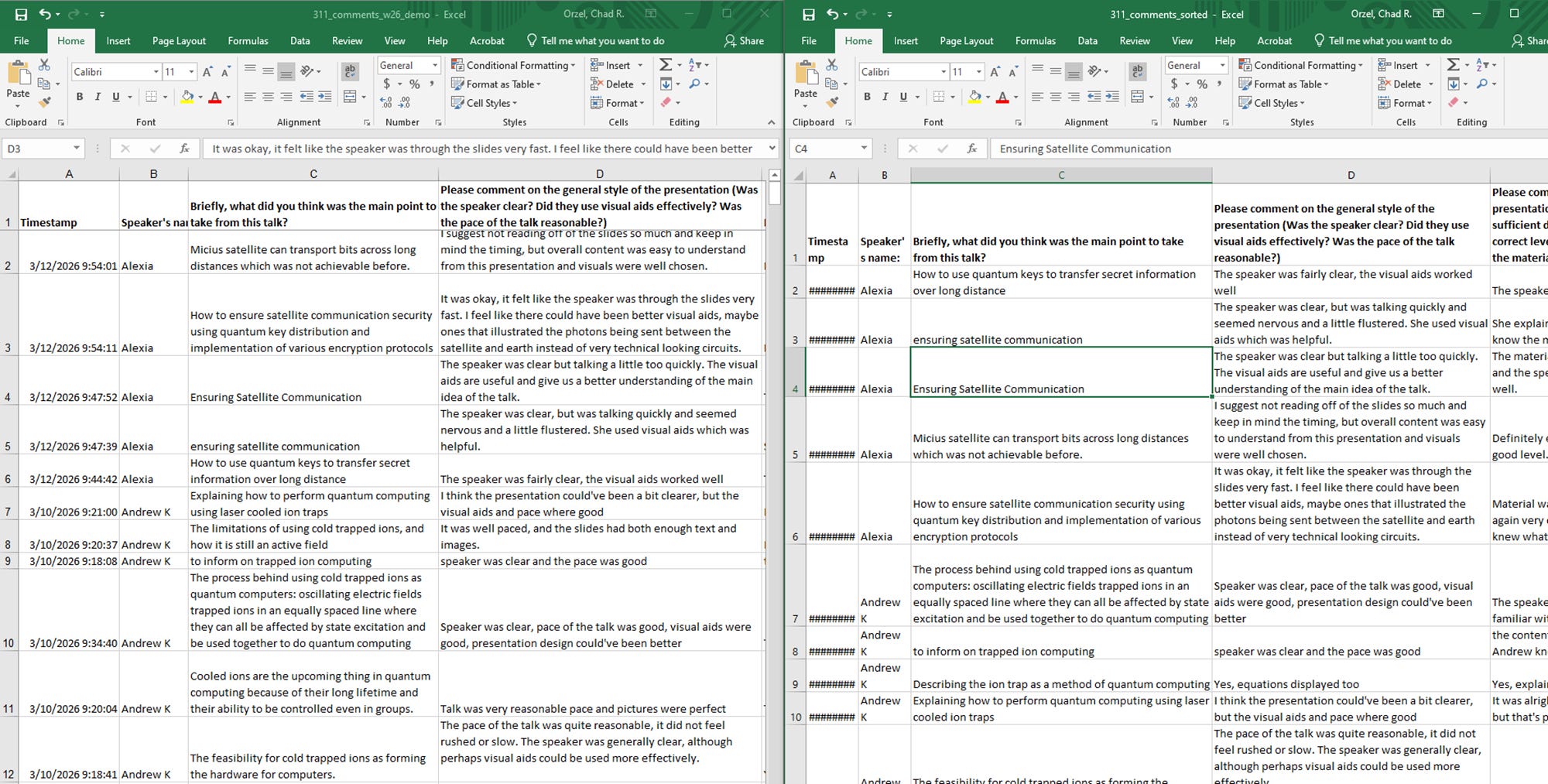Click Undo arrow in right window title bar

pos(832,14)
